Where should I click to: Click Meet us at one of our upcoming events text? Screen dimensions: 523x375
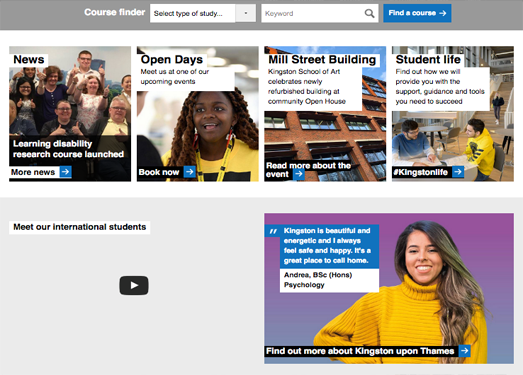[174, 76]
